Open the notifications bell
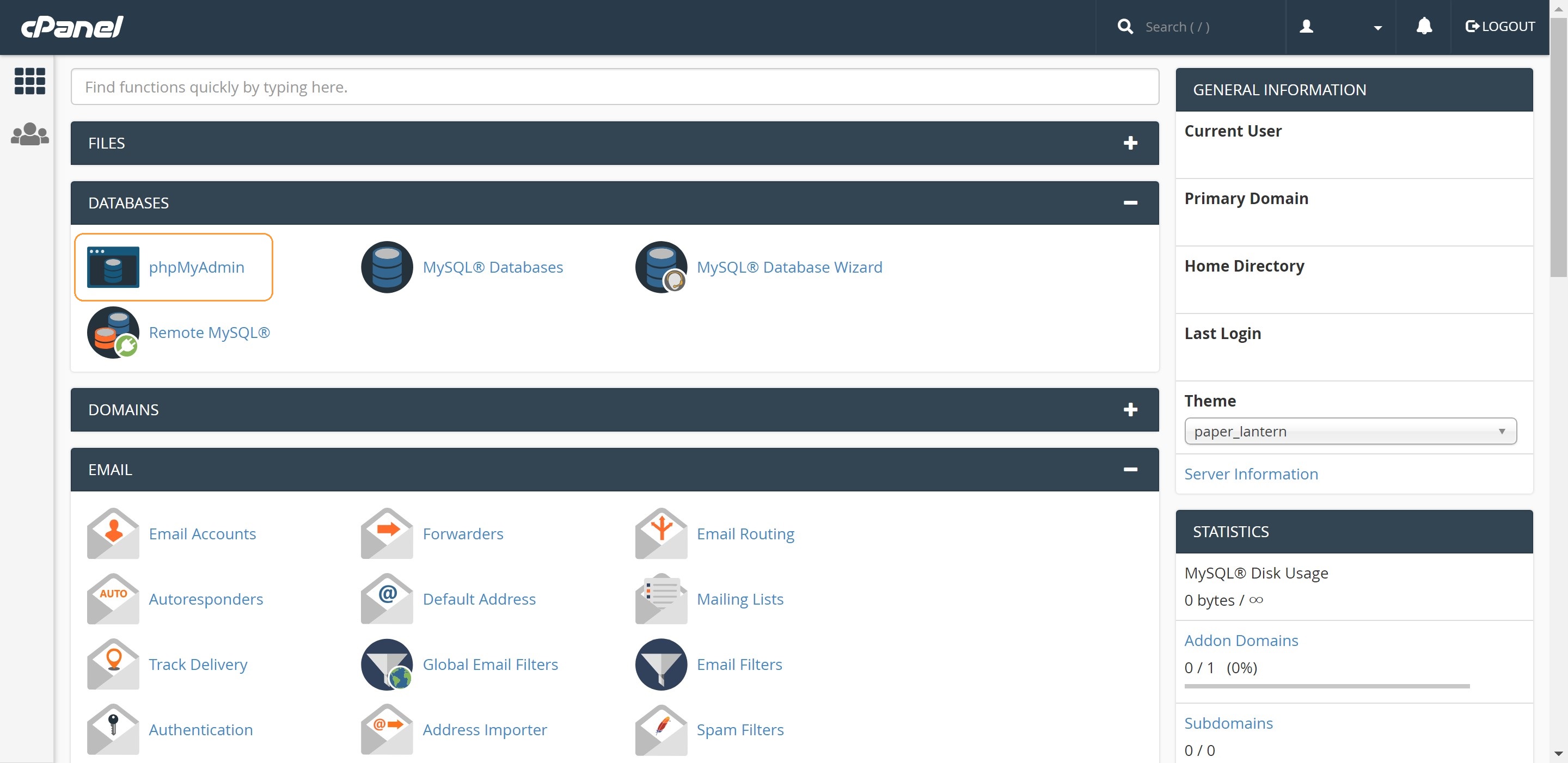 click(1424, 26)
